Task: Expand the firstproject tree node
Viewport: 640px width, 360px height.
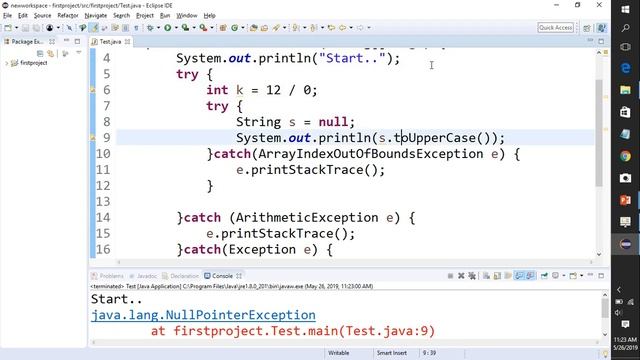Action: (6, 63)
